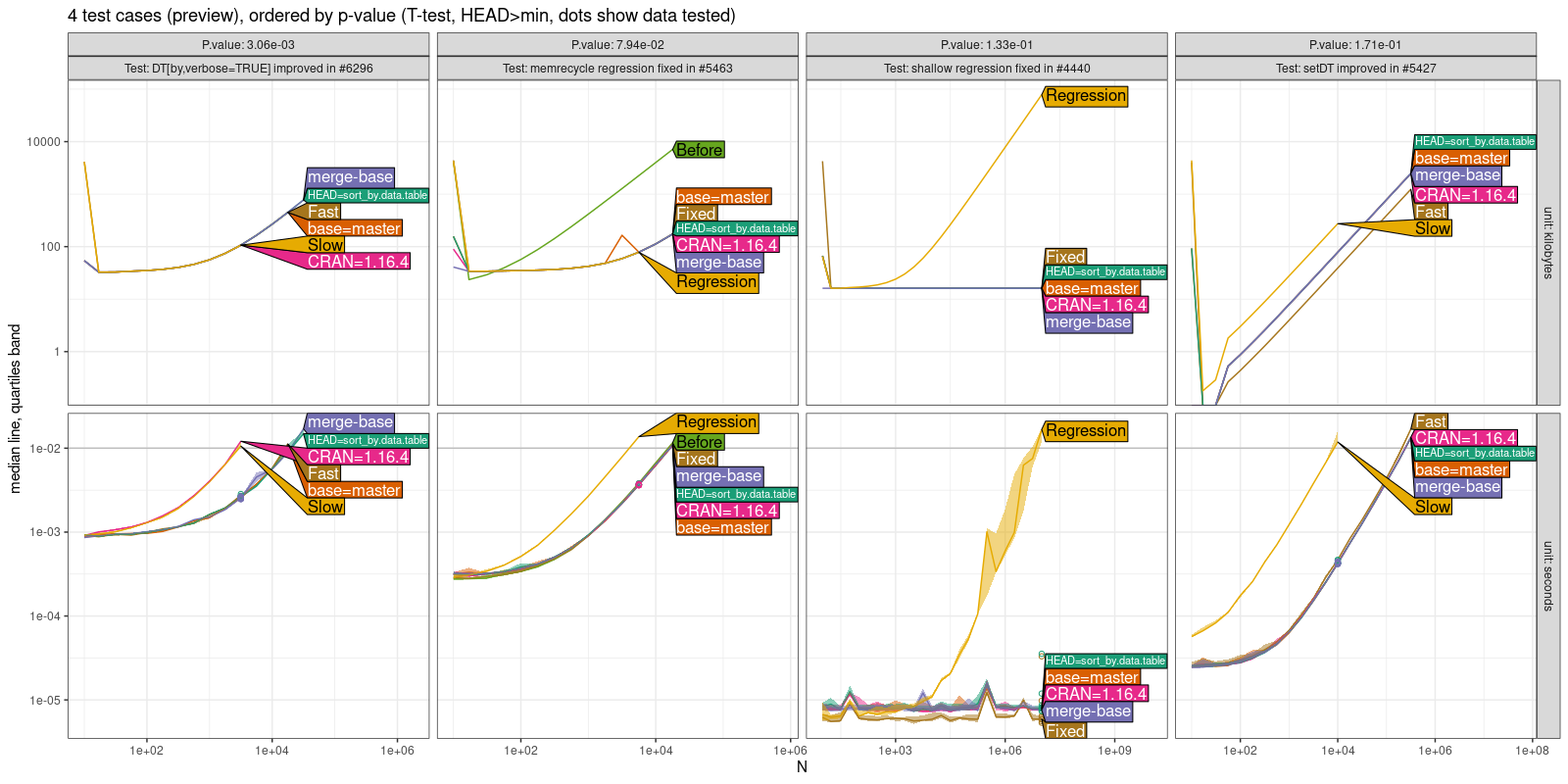Click the '1e-04' y-axis tick label
The width and height of the screenshot is (1568, 784).
pos(45,616)
